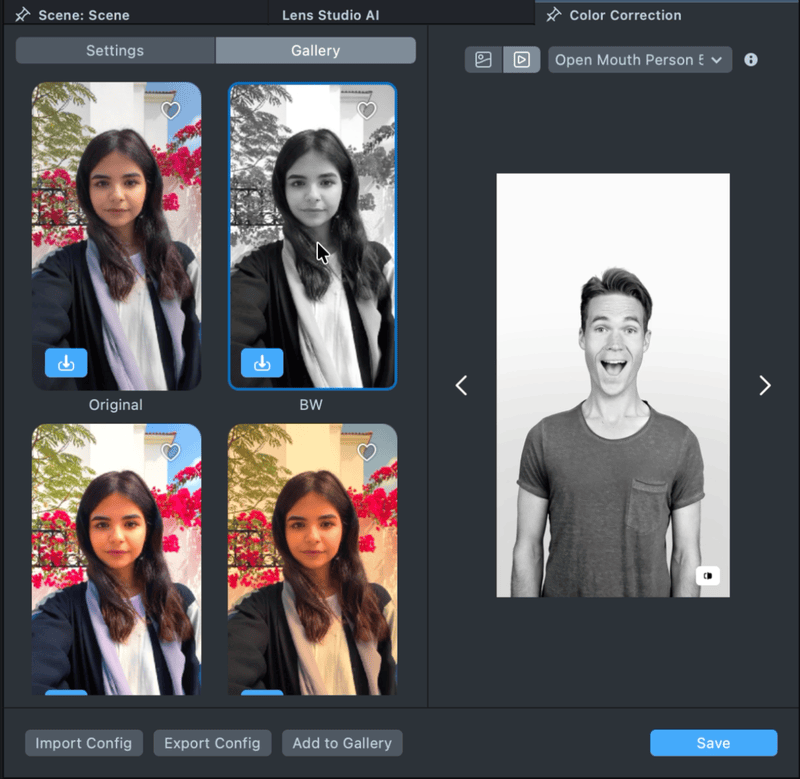Favorite the Original preset with heart icon

pyautogui.click(x=171, y=111)
